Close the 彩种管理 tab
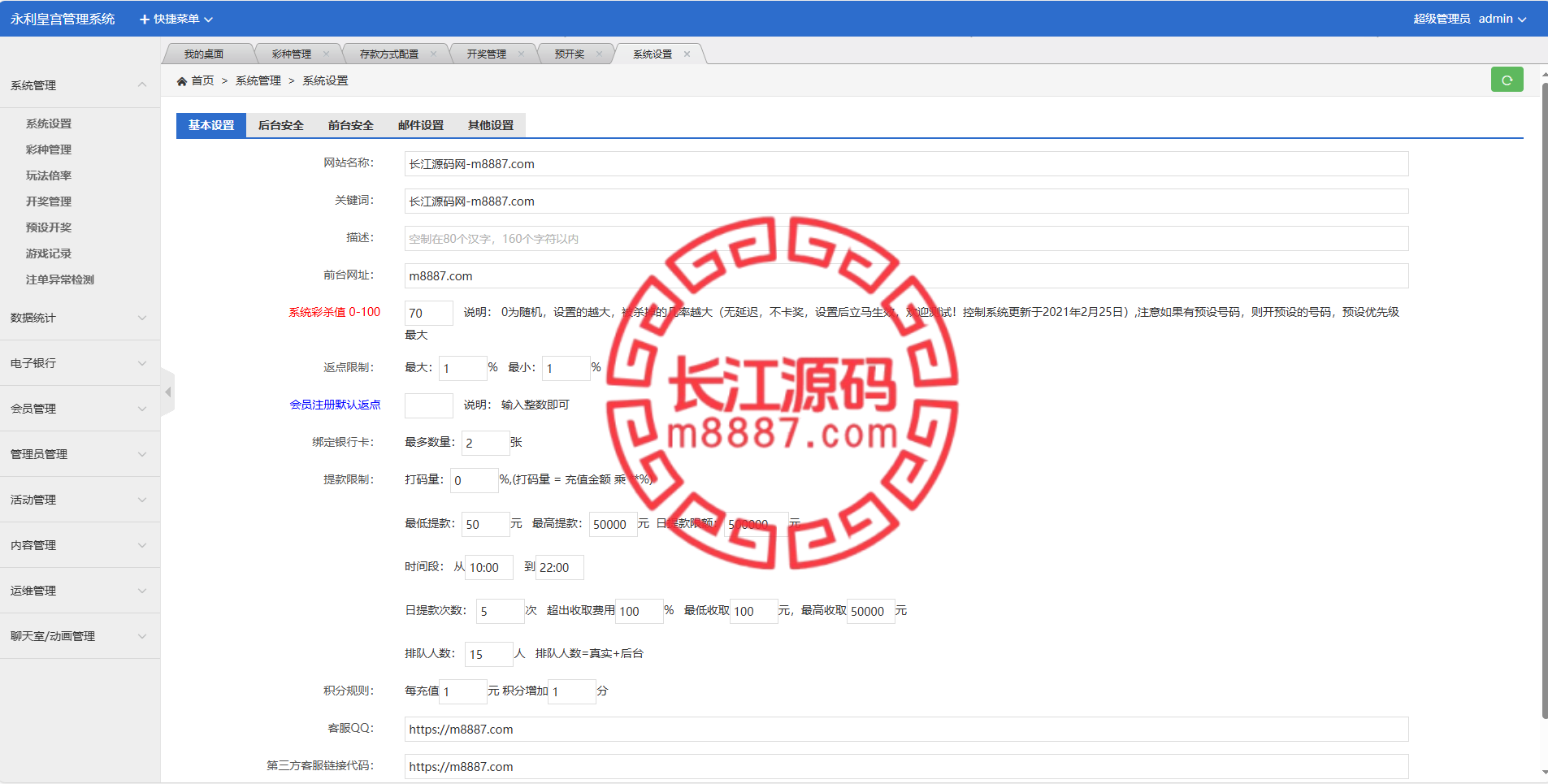The image size is (1548, 784). [327, 54]
